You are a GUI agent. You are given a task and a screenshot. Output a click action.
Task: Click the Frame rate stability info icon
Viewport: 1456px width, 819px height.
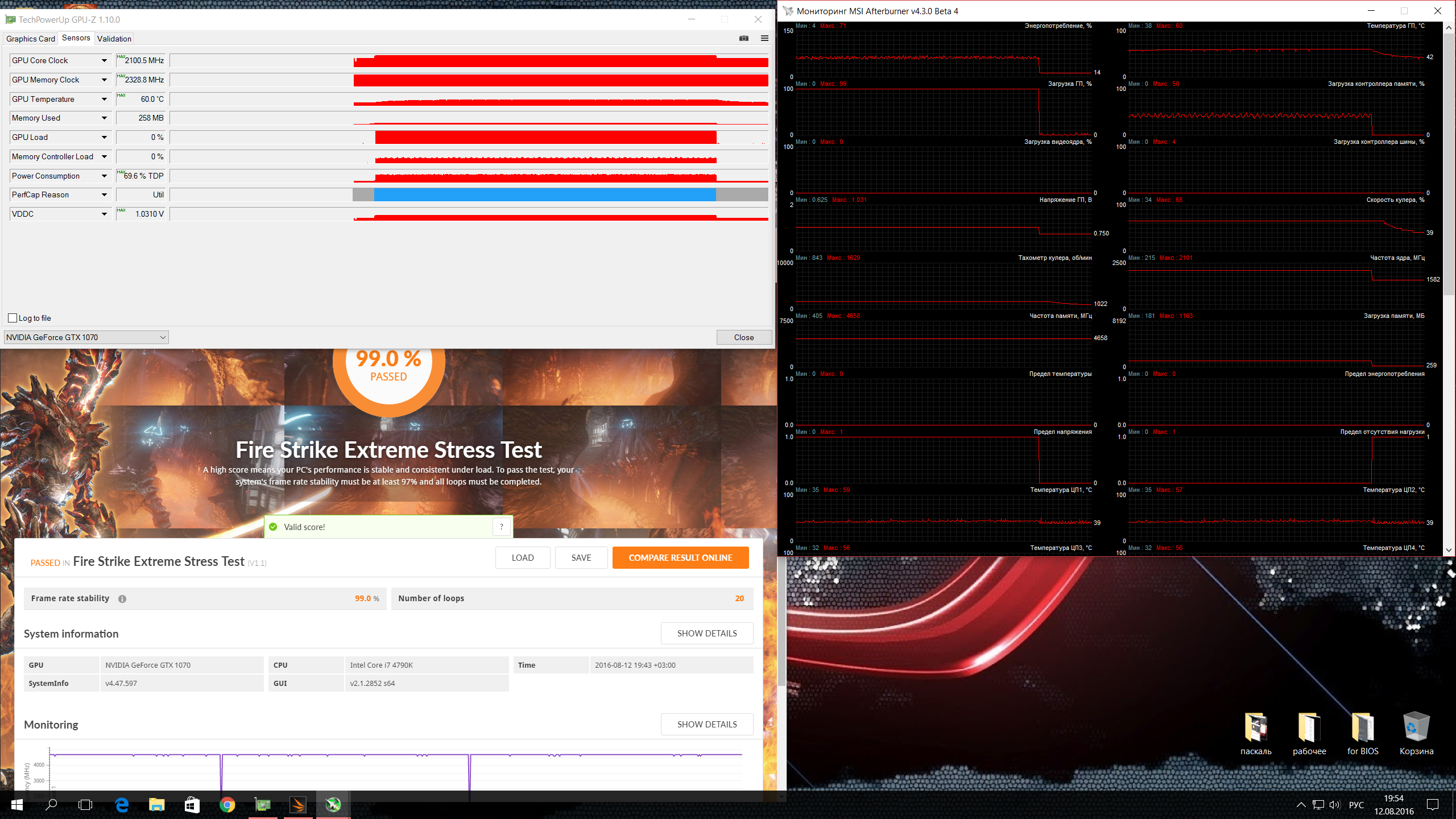tap(122, 598)
